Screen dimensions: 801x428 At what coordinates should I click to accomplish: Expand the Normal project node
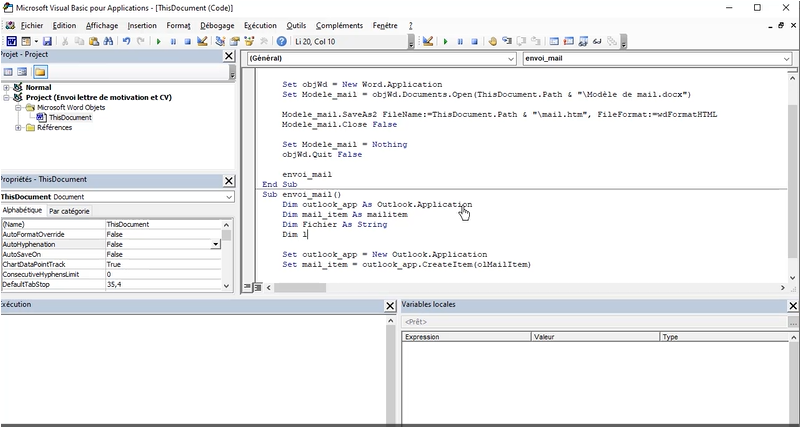6,88
